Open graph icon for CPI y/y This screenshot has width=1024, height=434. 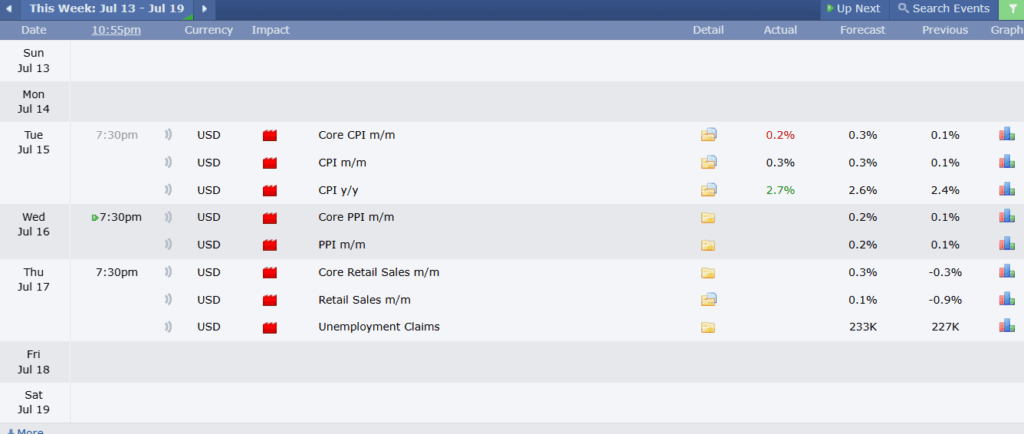1006,189
